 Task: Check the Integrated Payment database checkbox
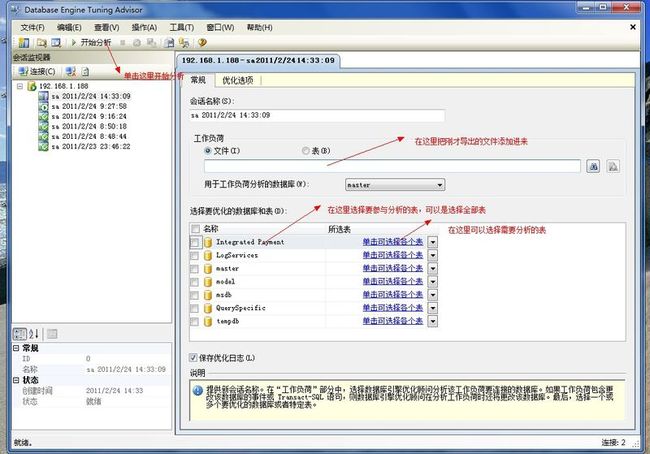(x=194, y=242)
